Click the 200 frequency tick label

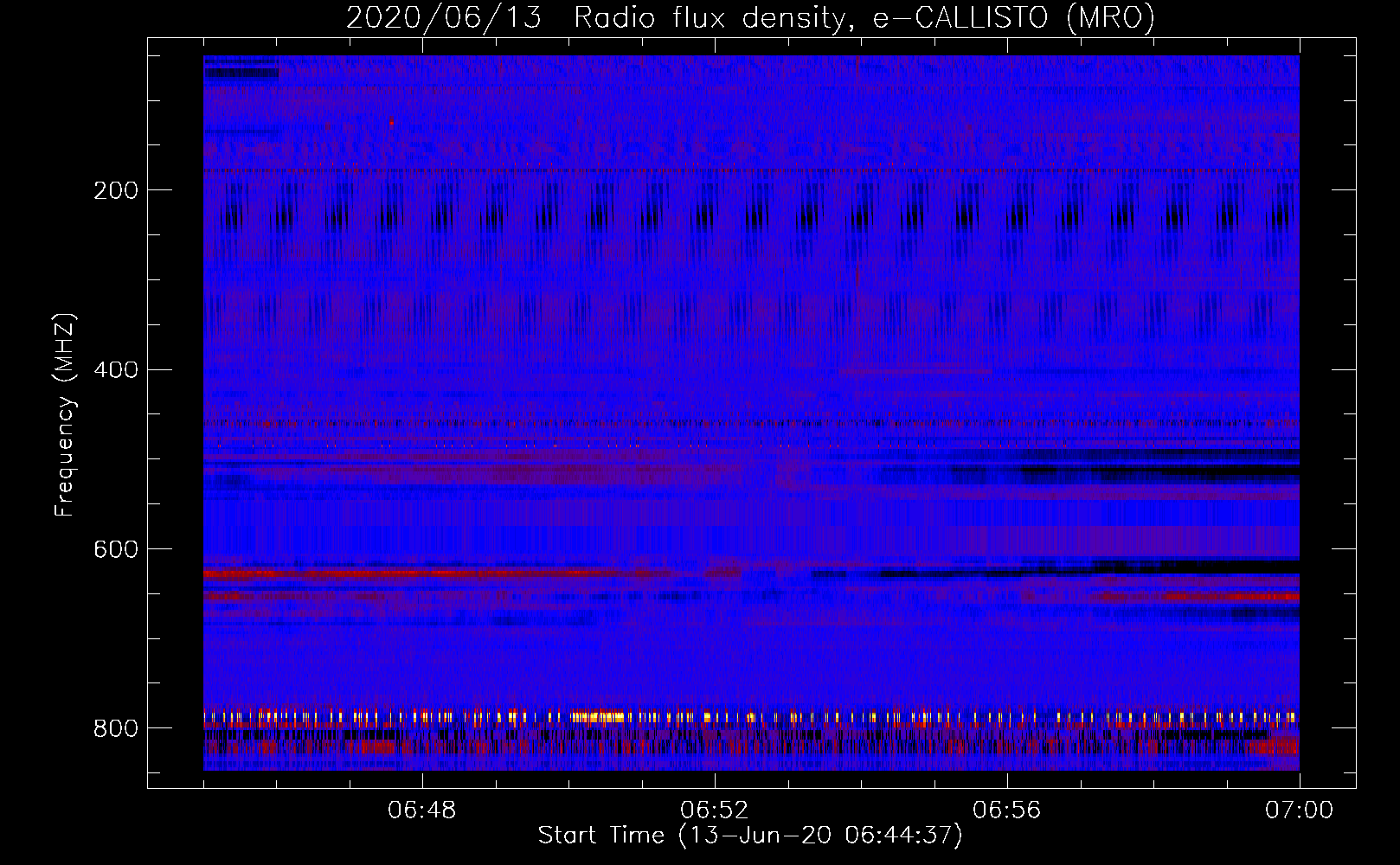coord(116,190)
